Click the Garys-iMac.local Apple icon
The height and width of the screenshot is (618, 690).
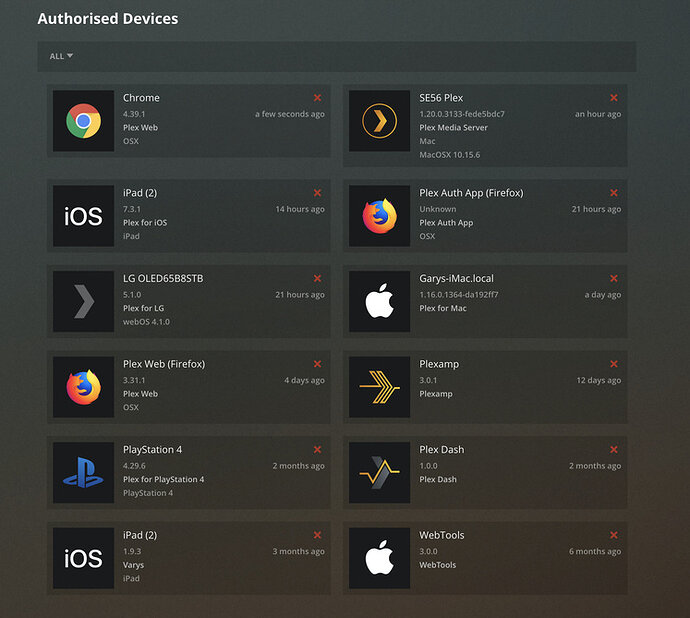[379, 302]
